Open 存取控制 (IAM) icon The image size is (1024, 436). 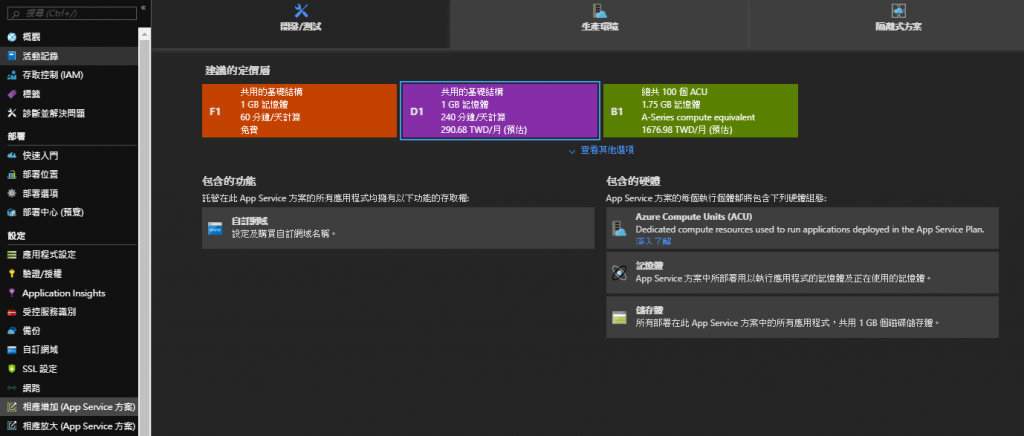[x=12, y=75]
